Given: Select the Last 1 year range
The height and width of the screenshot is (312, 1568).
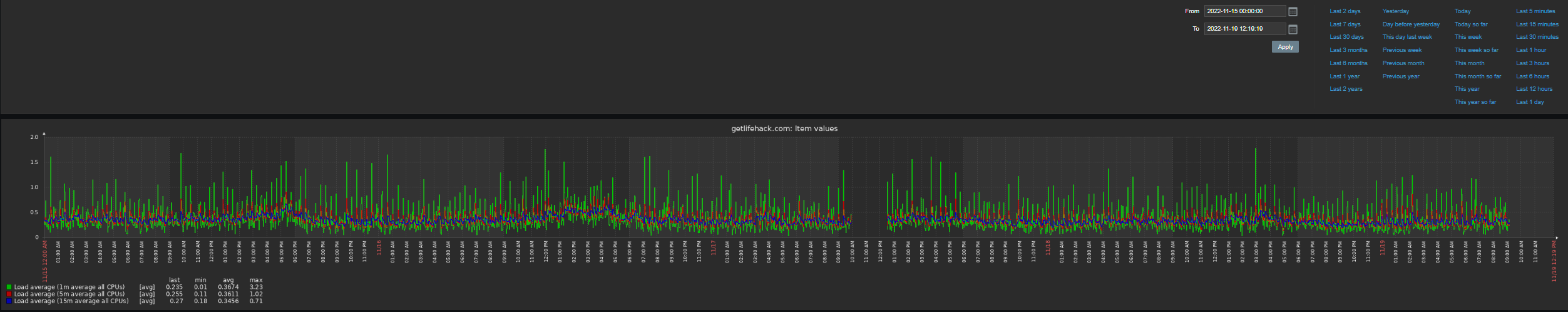Looking at the screenshot, I should pos(1345,76).
